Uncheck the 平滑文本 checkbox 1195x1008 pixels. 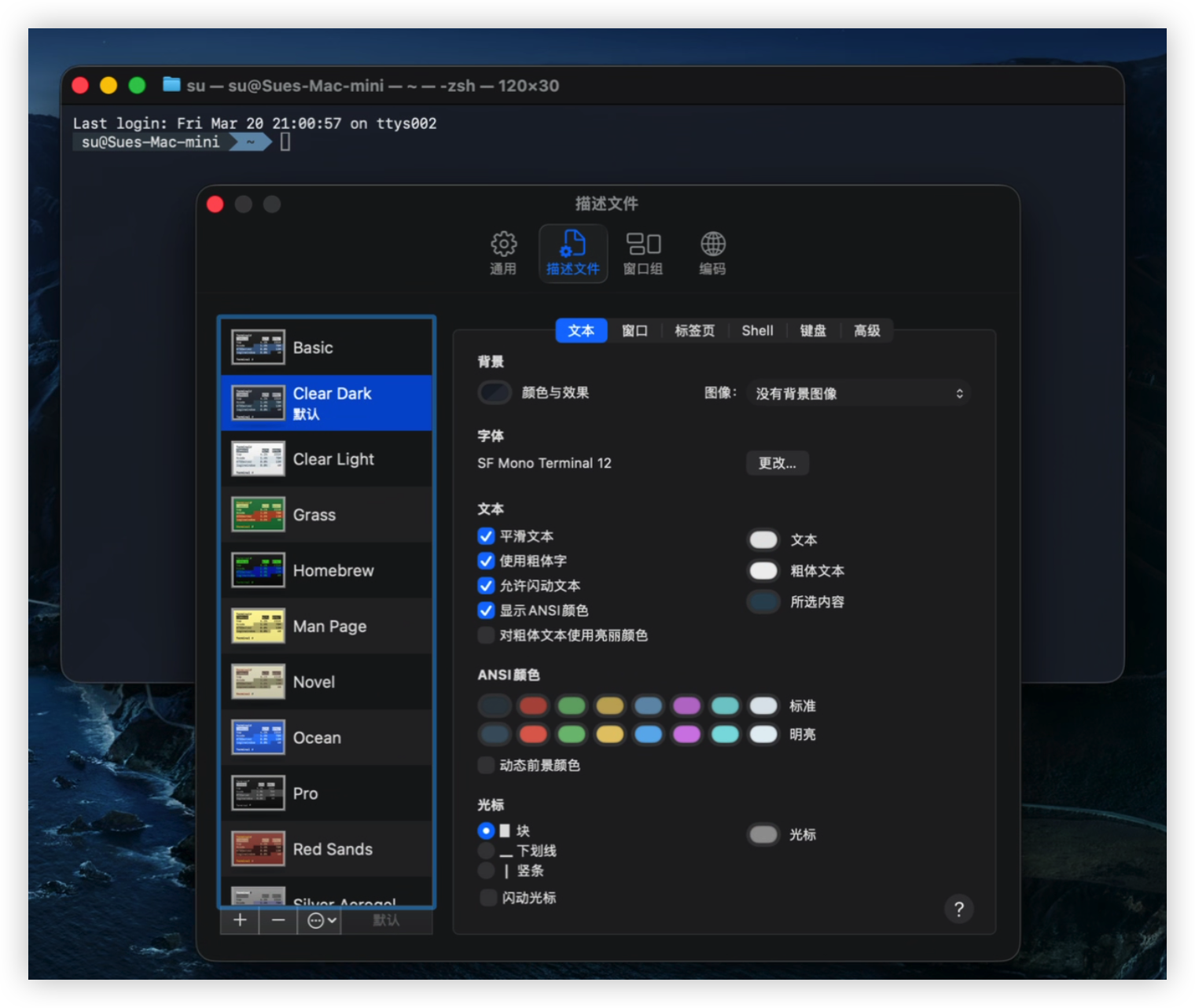point(487,536)
